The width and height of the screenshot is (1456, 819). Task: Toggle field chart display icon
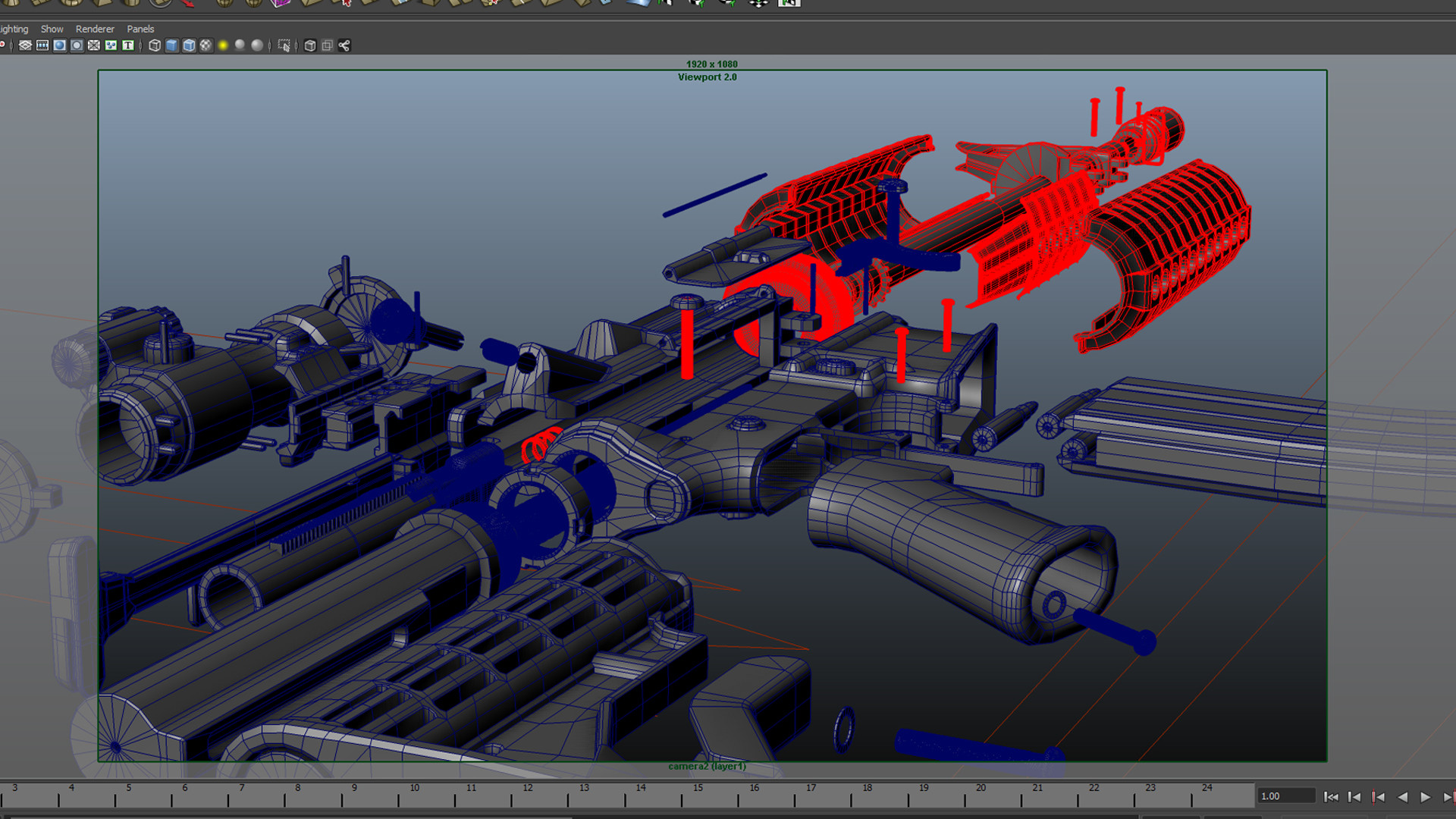94,45
